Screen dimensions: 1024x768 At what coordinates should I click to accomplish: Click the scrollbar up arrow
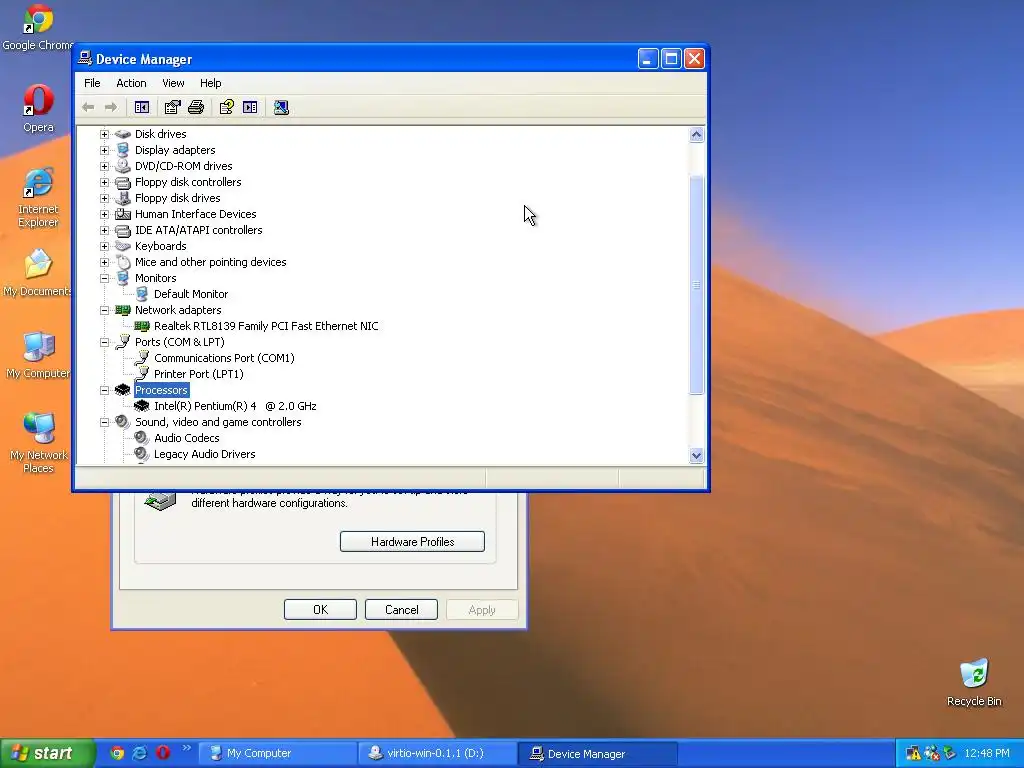(x=696, y=135)
